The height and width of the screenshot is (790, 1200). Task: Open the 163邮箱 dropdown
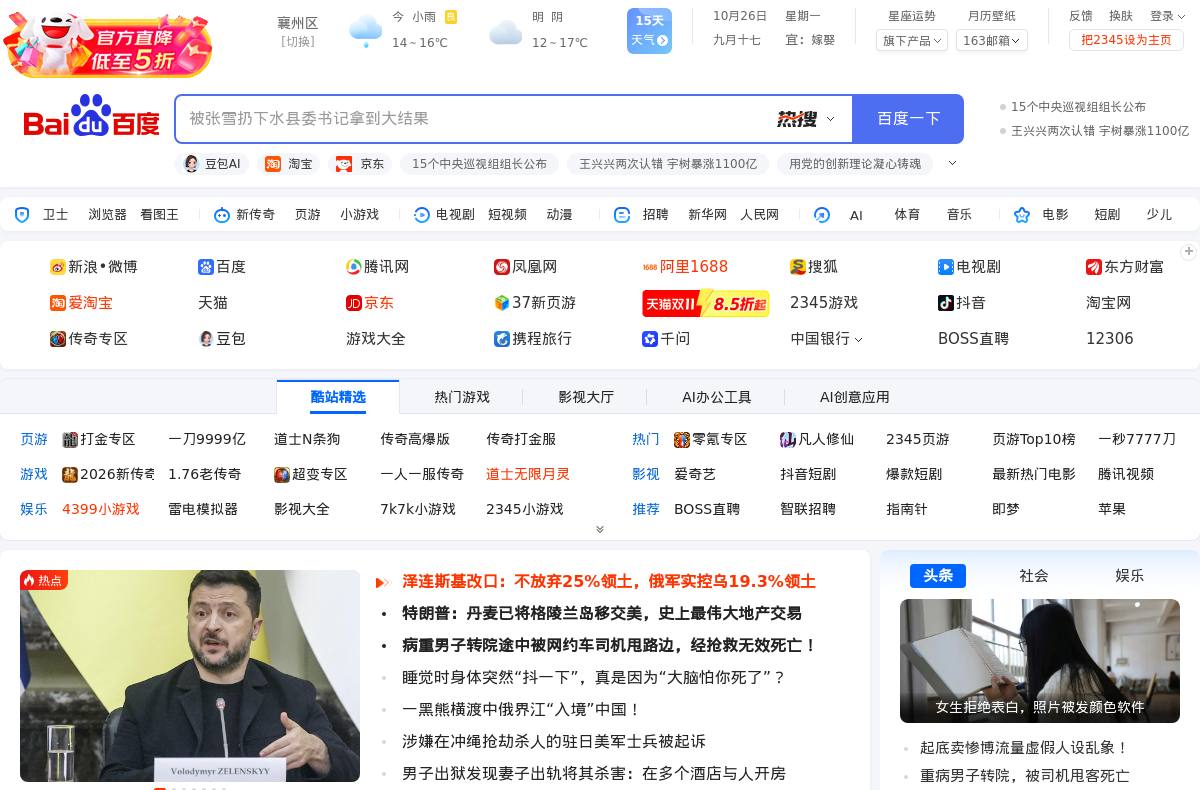pos(991,41)
